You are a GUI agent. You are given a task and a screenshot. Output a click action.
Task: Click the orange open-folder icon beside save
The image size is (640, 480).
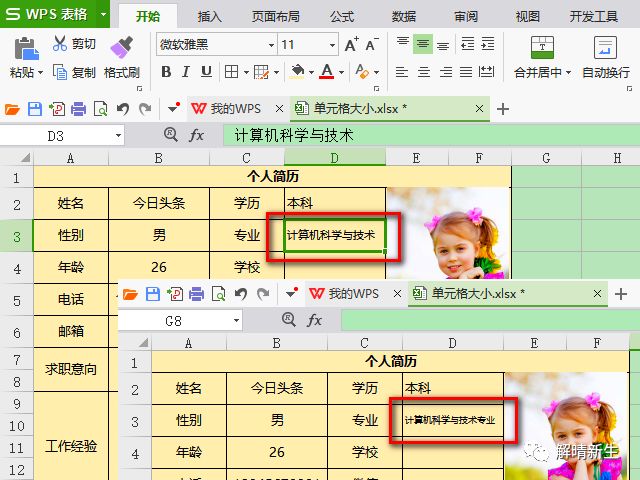point(12,109)
